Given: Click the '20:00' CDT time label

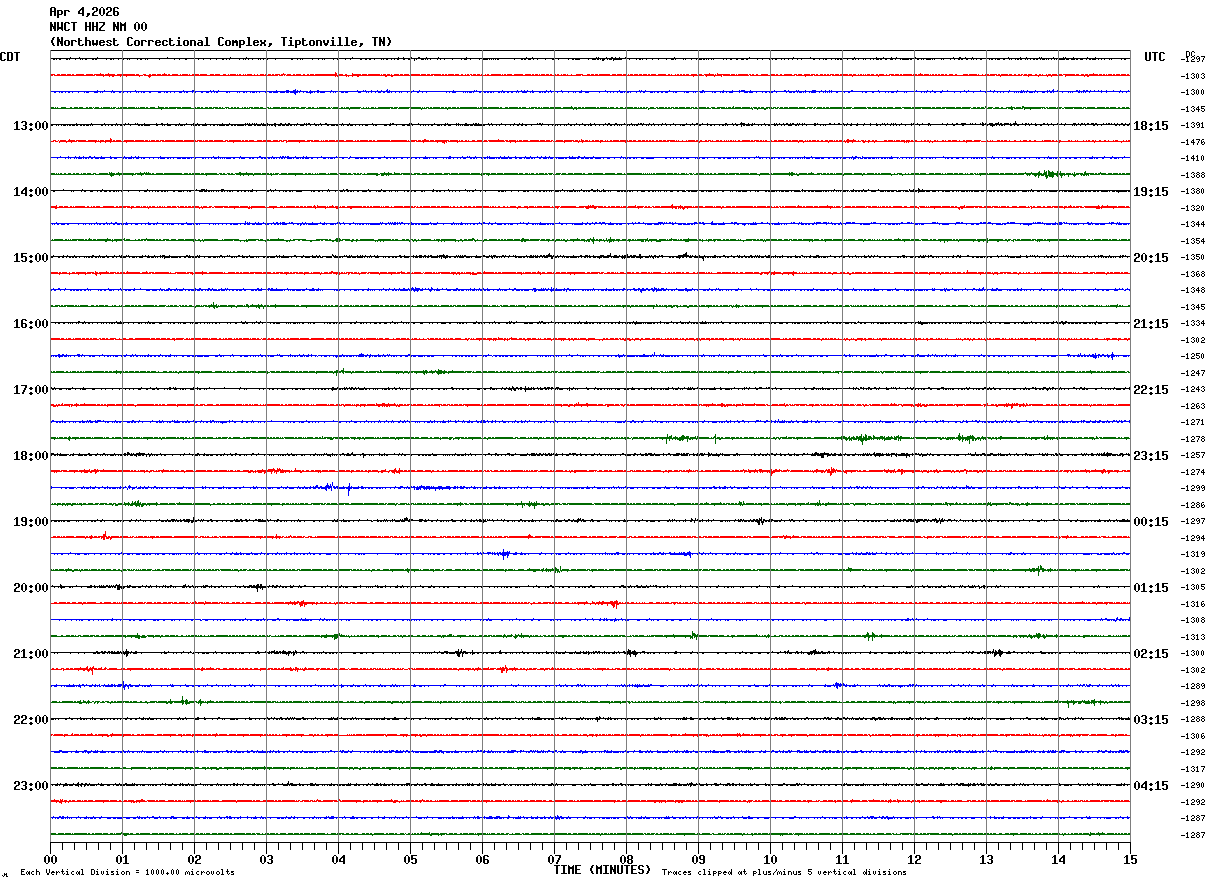Looking at the screenshot, I should [x=30, y=588].
